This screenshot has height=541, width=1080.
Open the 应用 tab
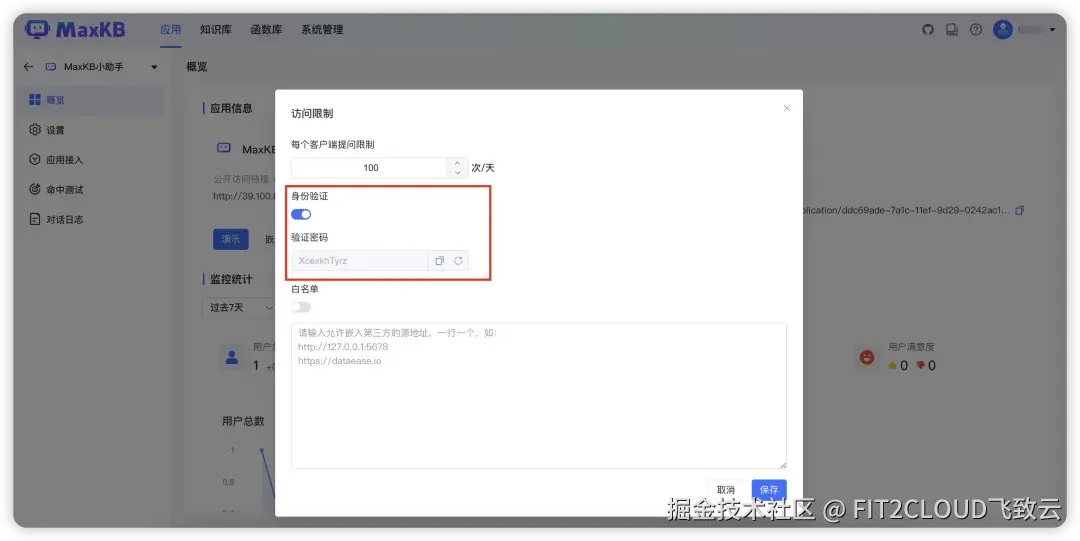(170, 30)
